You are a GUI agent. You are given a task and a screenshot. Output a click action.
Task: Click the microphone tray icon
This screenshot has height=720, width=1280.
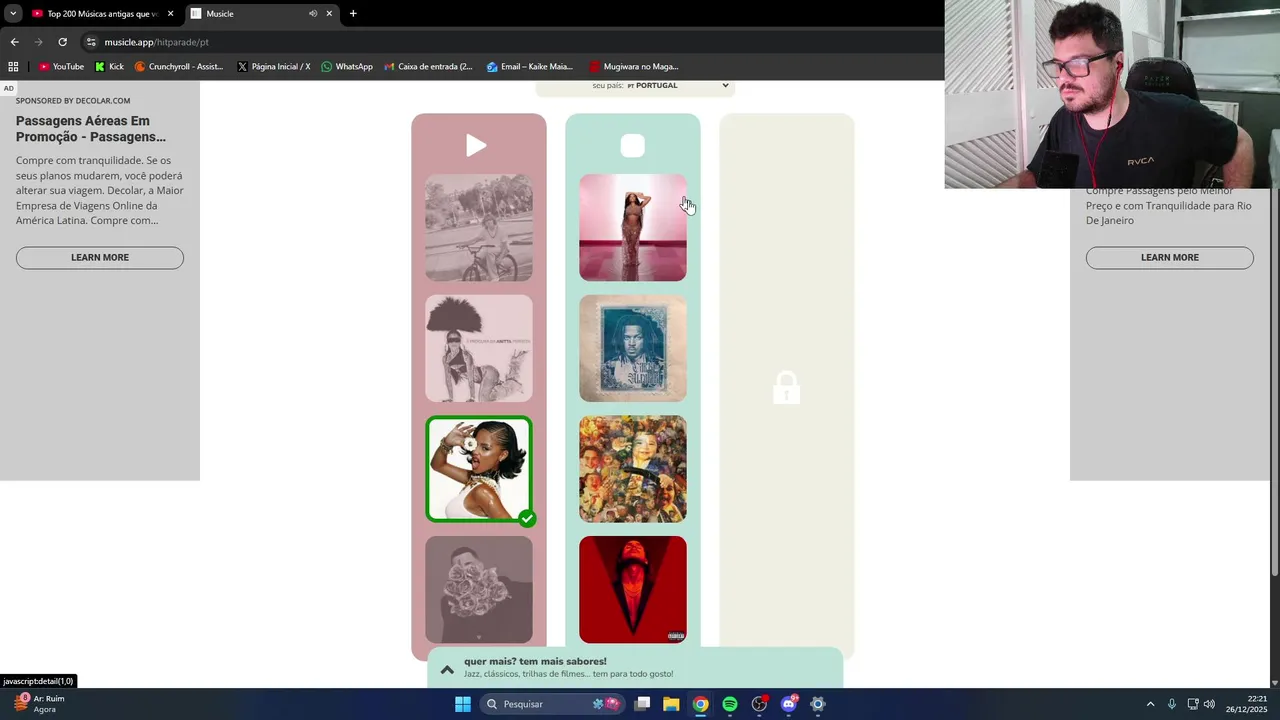tap(1172, 704)
